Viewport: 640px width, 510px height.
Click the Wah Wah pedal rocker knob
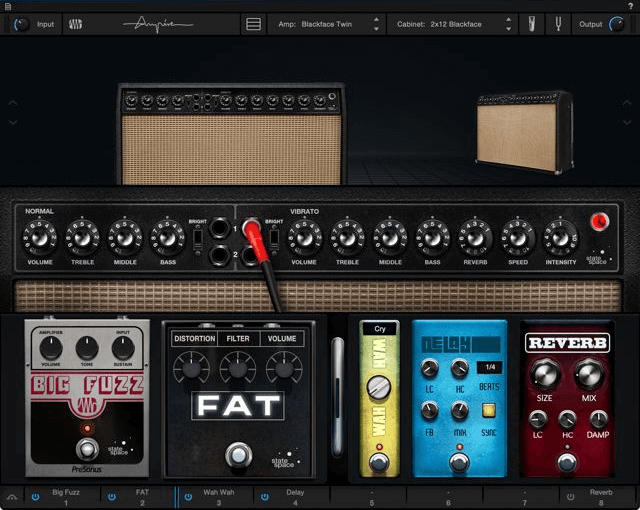pyautogui.click(x=379, y=387)
